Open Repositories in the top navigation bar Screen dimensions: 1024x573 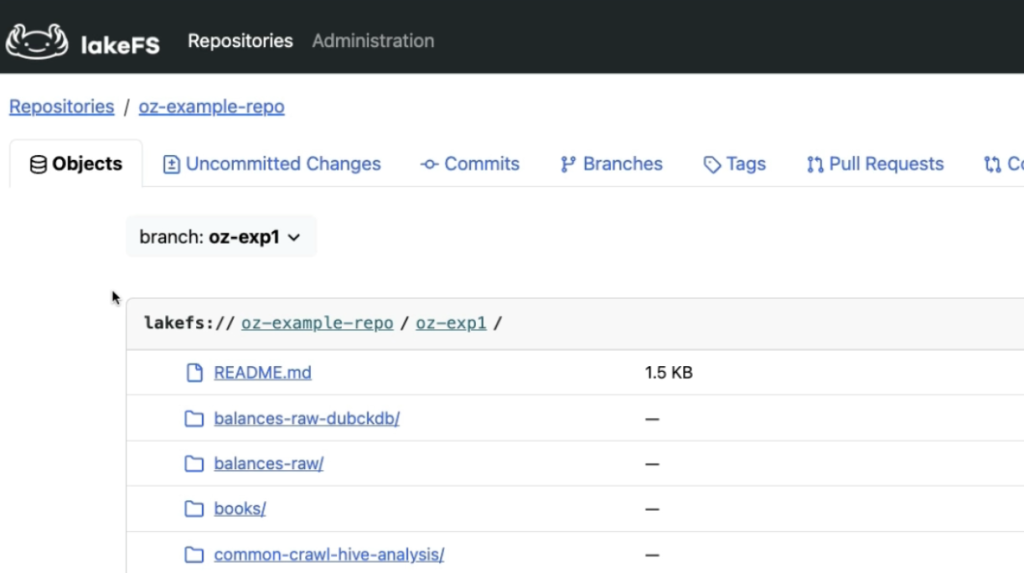pos(240,41)
